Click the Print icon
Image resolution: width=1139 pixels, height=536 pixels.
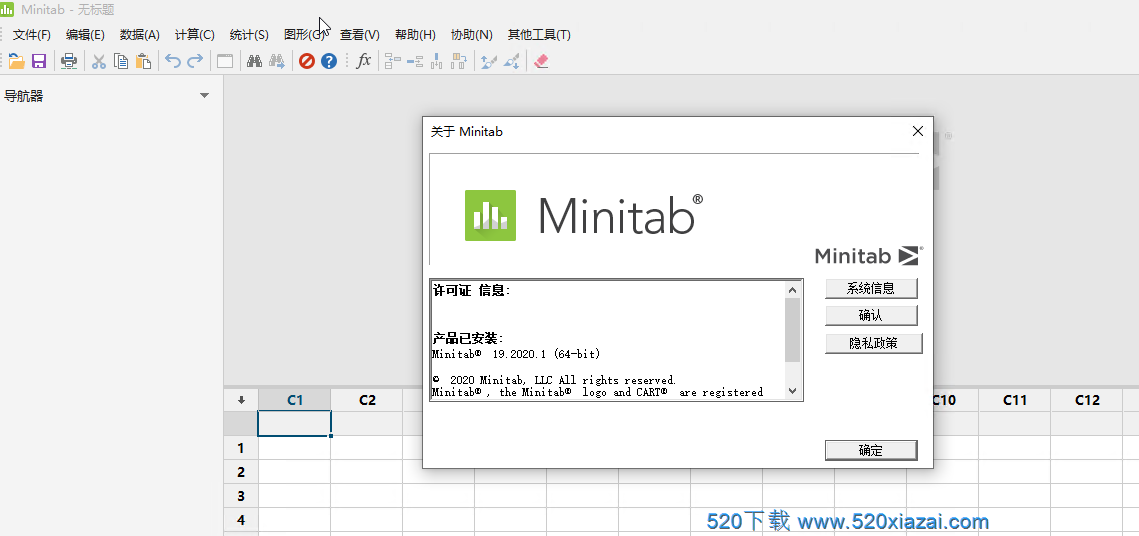(69, 61)
